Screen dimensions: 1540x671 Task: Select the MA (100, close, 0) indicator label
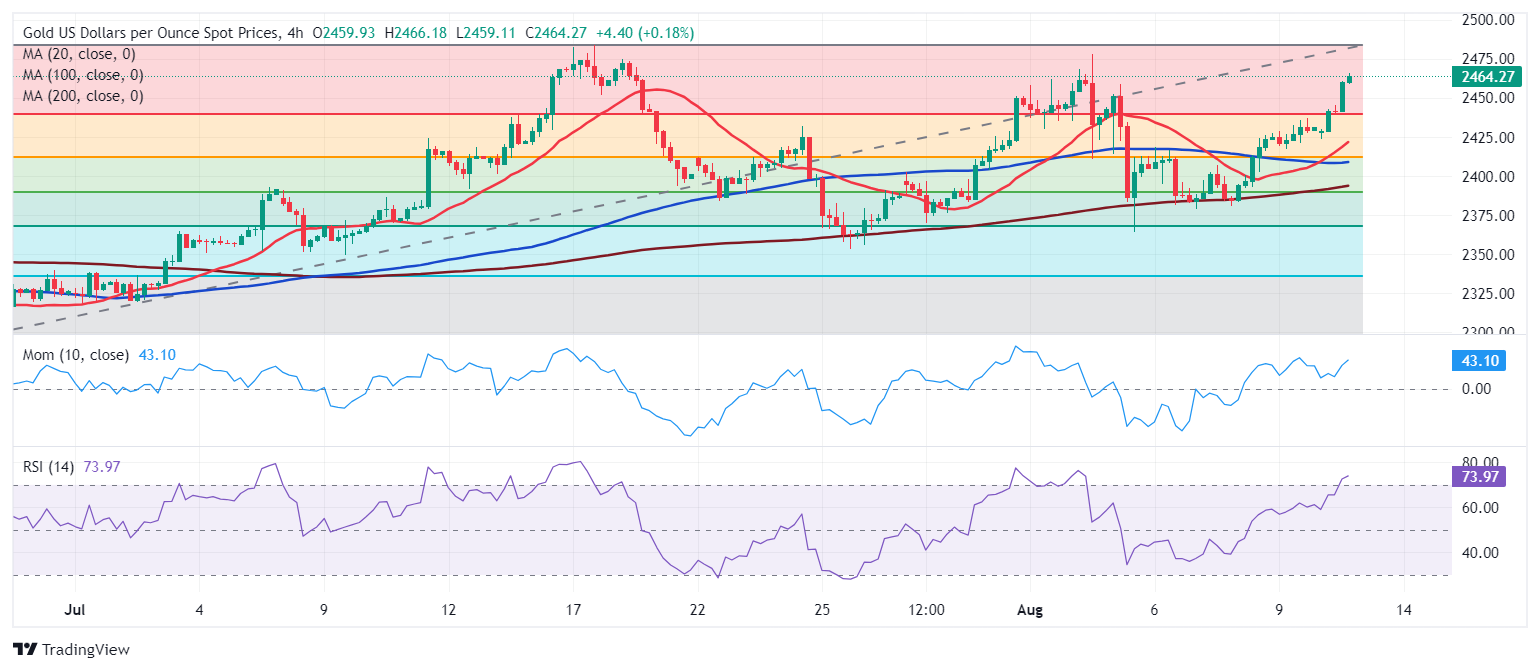pos(83,75)
